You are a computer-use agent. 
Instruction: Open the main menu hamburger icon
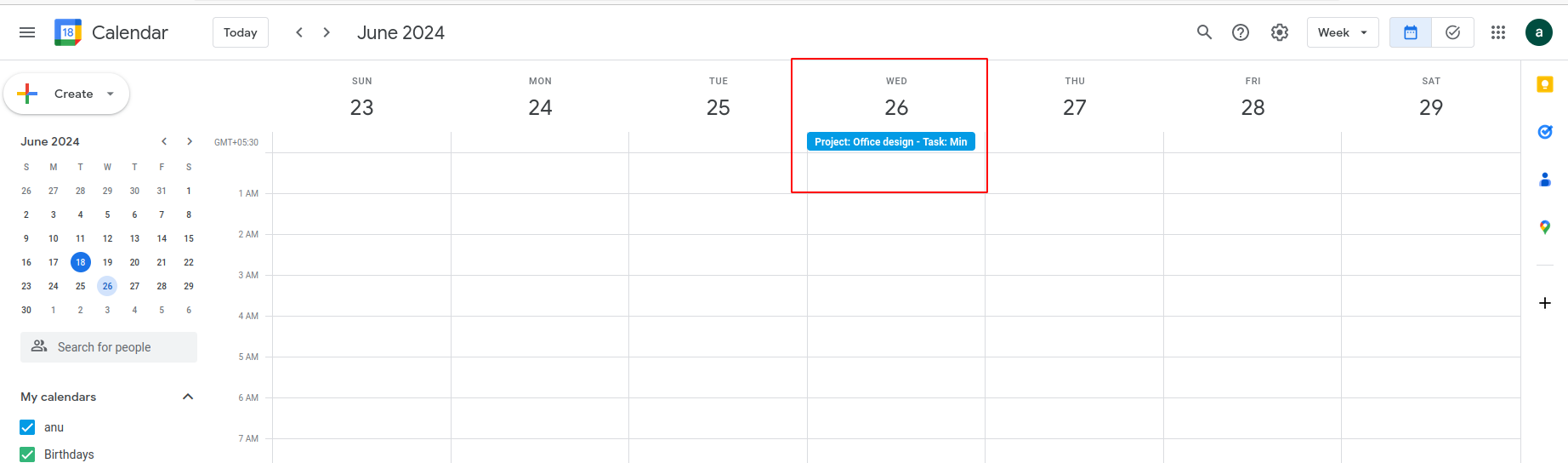click(x=27, y=32)
